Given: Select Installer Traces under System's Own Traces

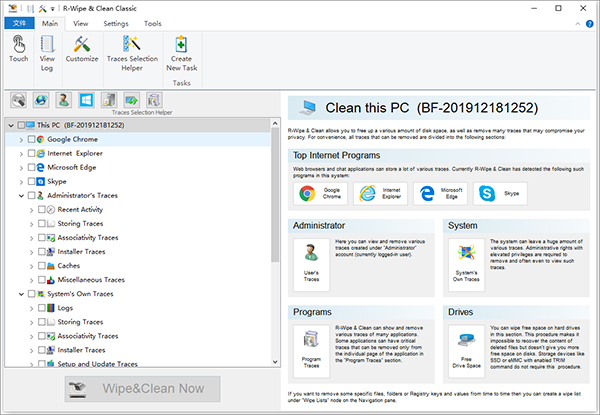Looking at the screenshot, I should (x=81, y=350).
